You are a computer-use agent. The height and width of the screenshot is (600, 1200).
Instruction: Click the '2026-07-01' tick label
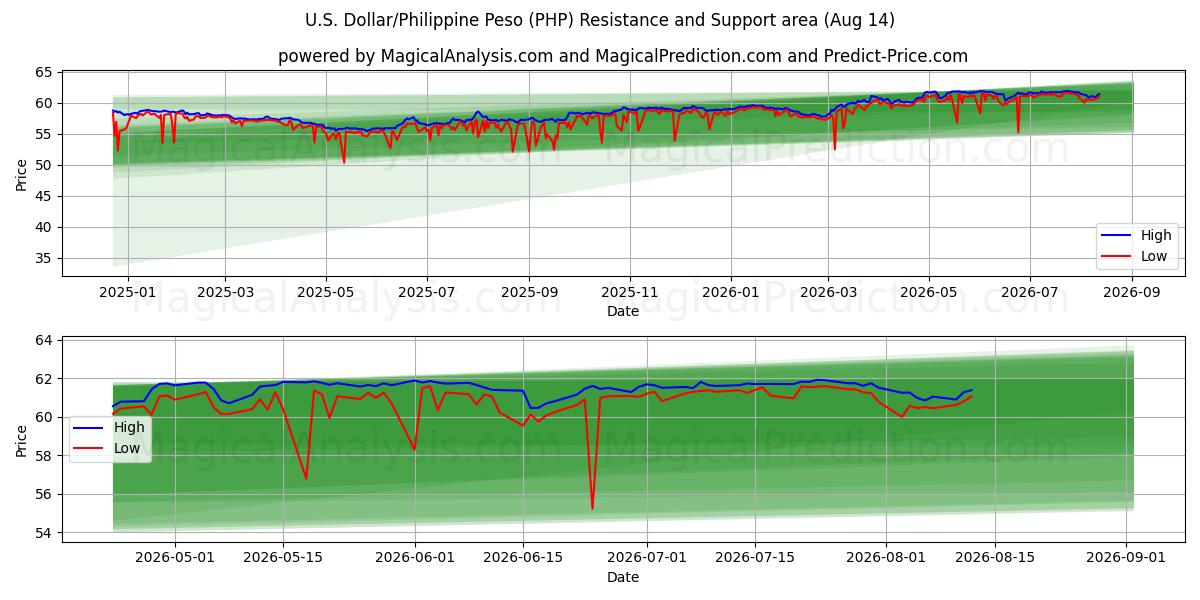coord(648,557)
